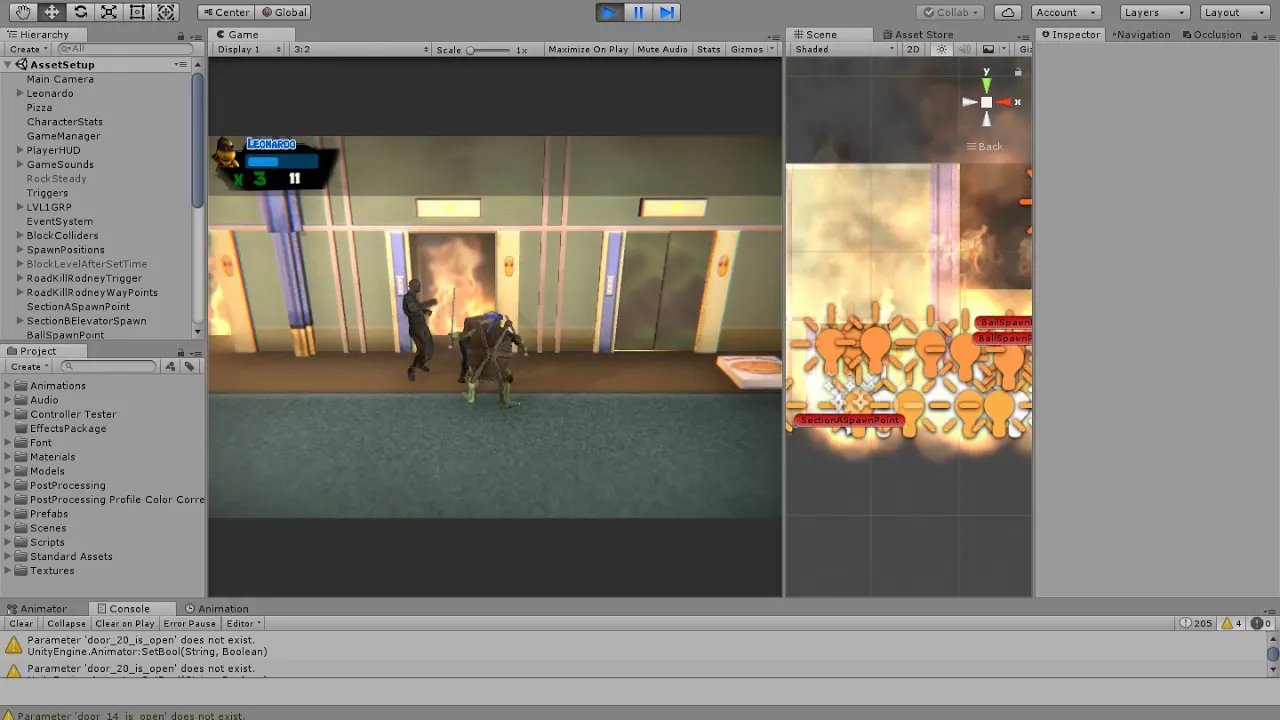Select the Hand tool
The height and width of the screenshot is (720, 1280).
coord(22,12)
